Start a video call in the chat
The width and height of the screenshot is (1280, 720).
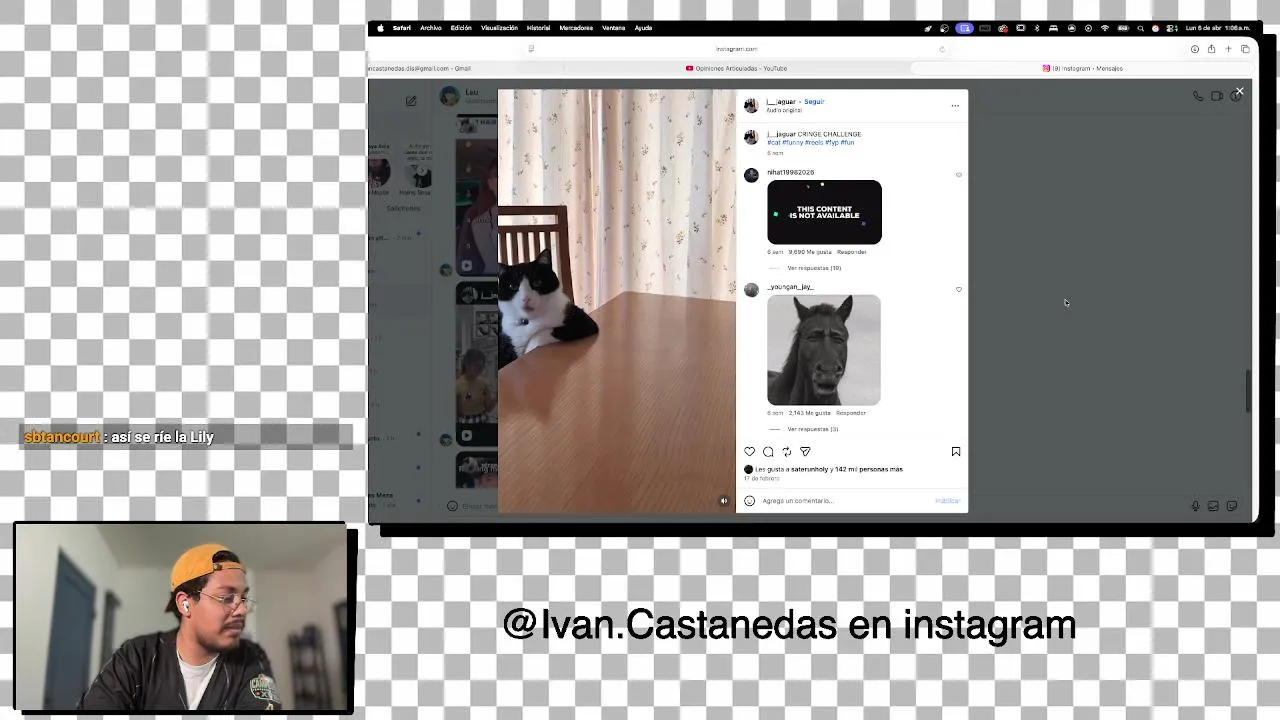click(1217, 96)
